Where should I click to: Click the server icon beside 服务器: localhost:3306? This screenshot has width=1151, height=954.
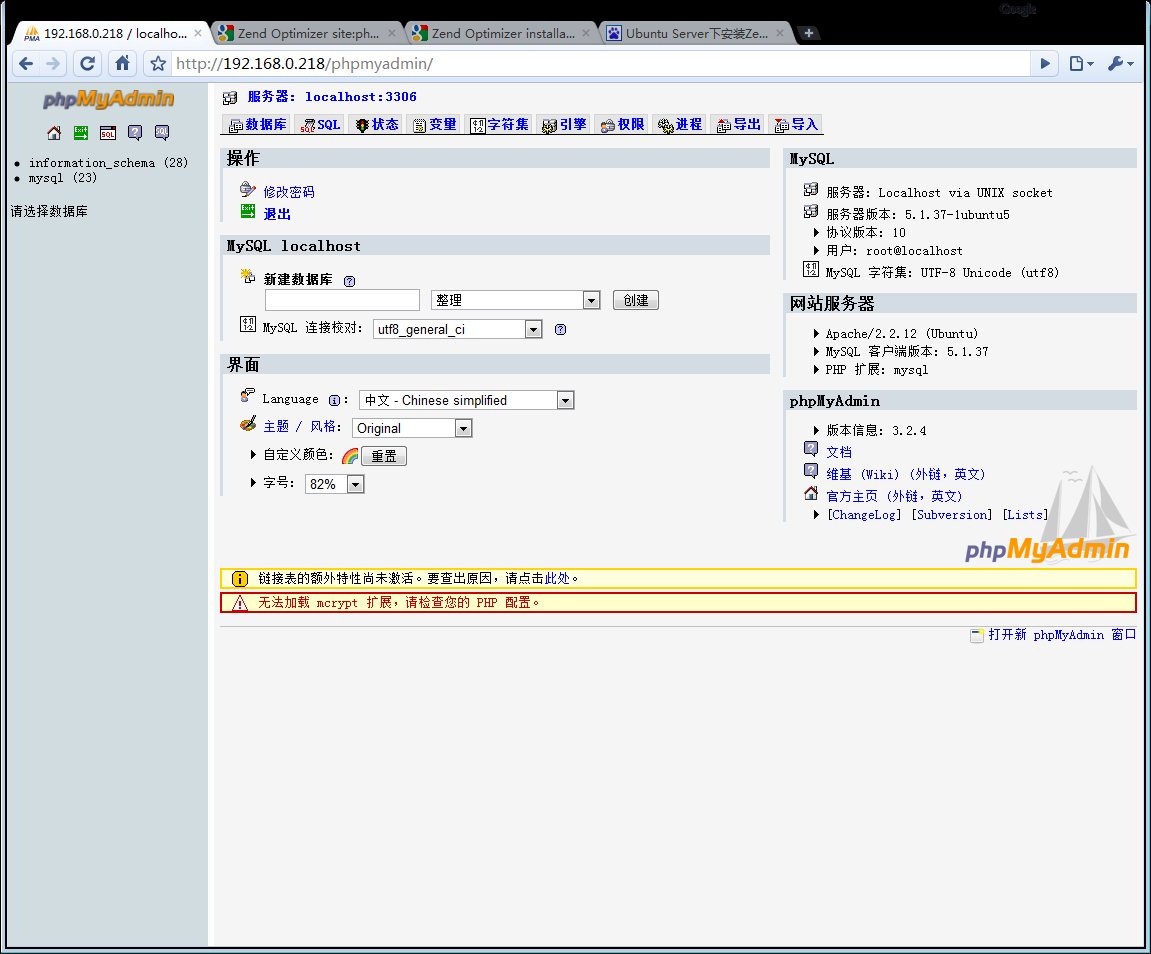(x=230, y=97)
